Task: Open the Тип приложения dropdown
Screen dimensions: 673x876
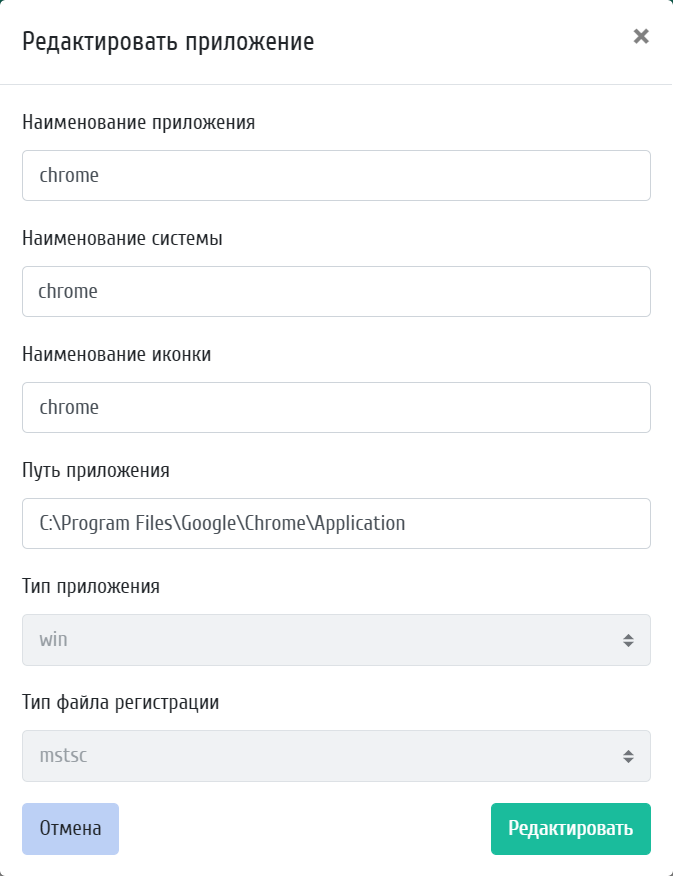Action: [336, 639]
